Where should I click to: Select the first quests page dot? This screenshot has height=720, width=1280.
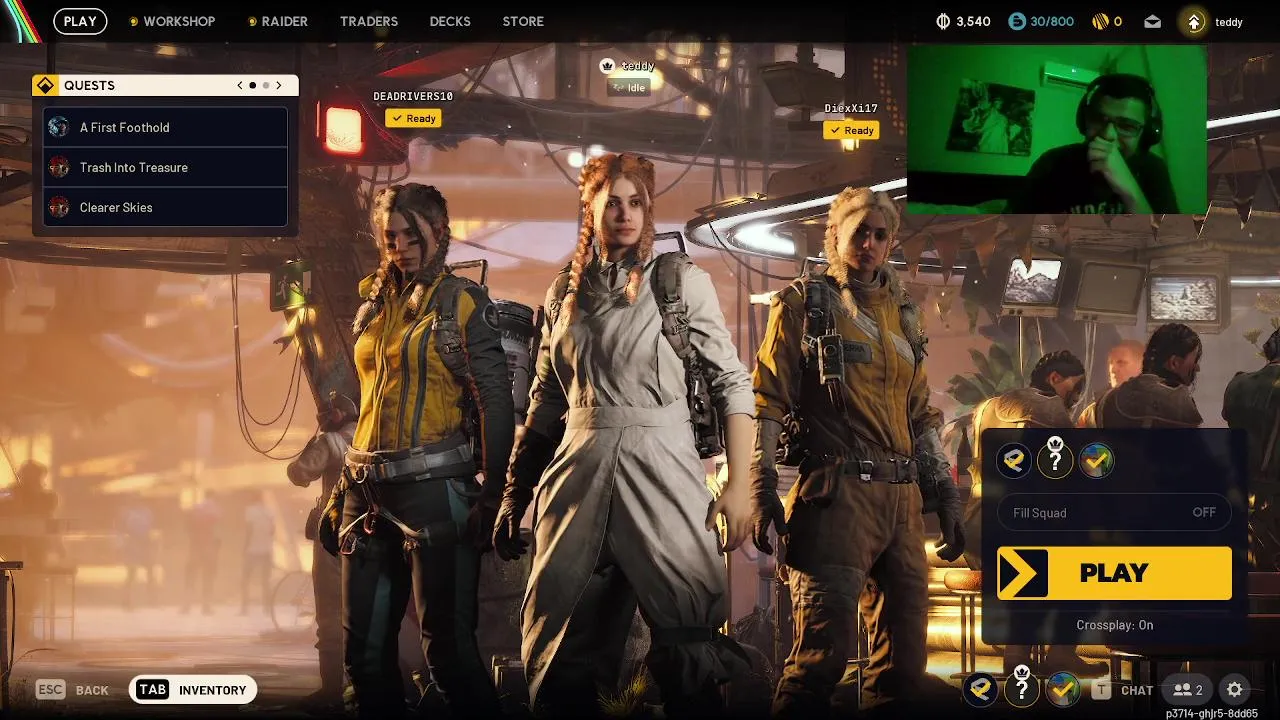click(x=252, y=86)
